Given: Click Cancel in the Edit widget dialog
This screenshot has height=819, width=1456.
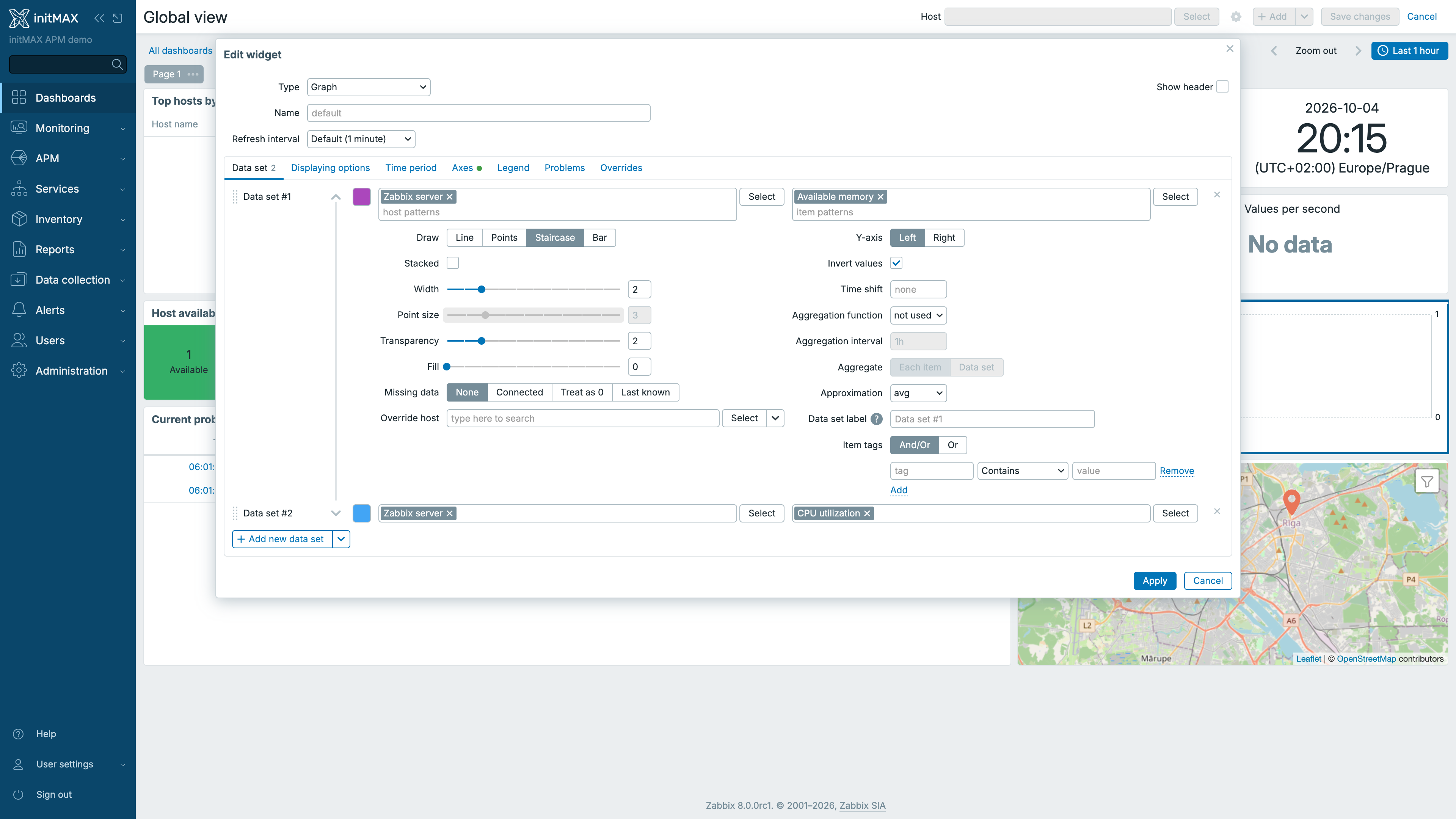Looking at the screenshot, I should 1208,581.
